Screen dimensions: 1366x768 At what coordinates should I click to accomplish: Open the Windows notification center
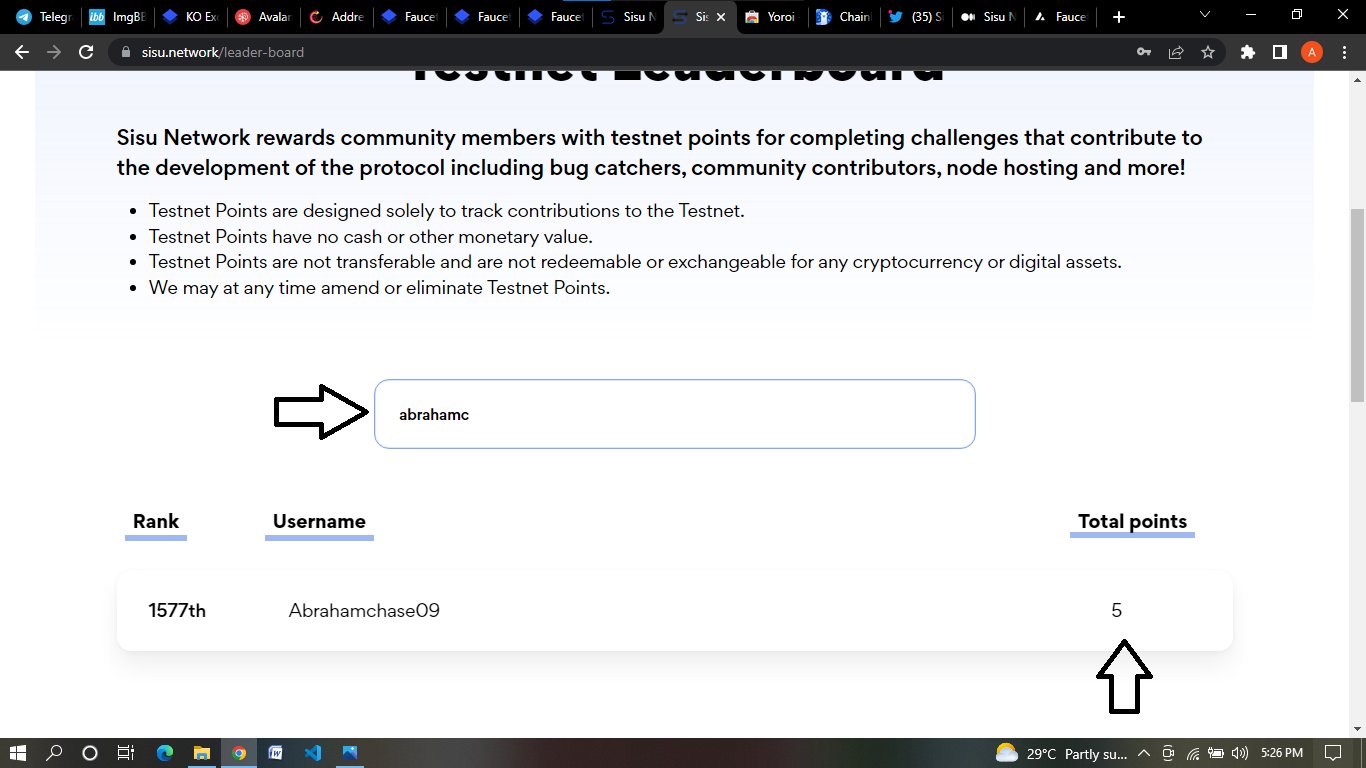click(1333, 753)
